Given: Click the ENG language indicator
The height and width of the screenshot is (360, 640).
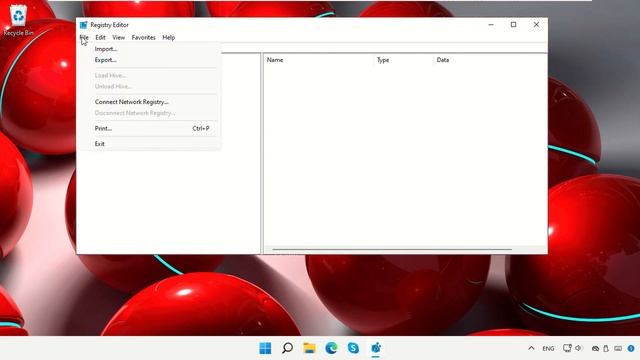Looking at the screenshot, I should pos(548,349).
